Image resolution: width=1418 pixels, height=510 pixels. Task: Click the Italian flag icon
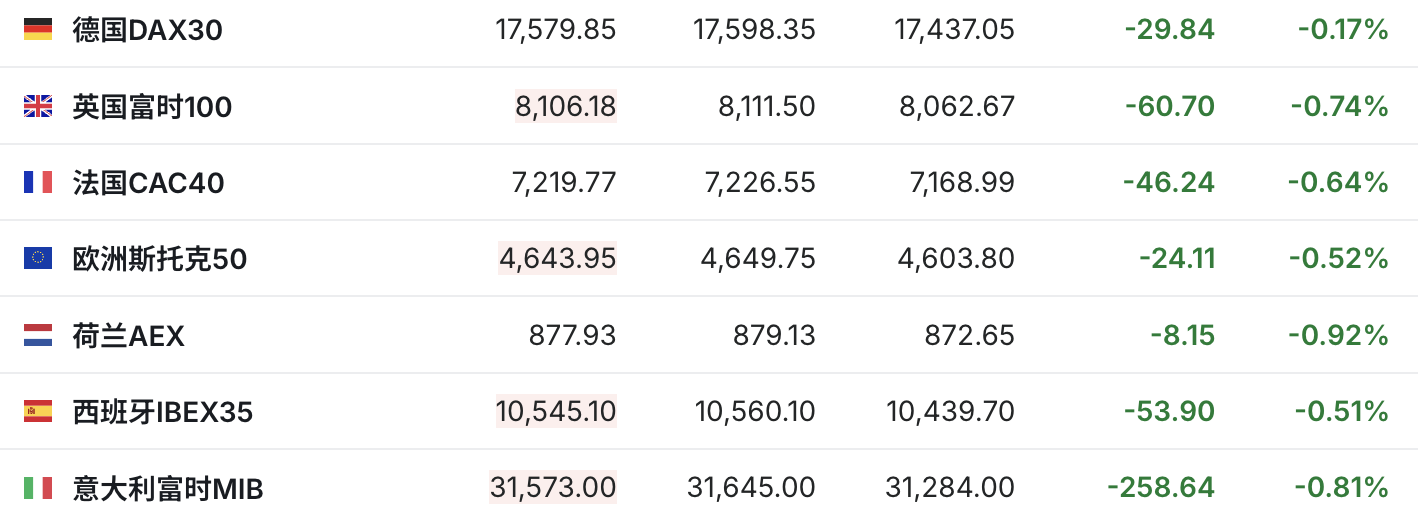[x=38, y=488]
